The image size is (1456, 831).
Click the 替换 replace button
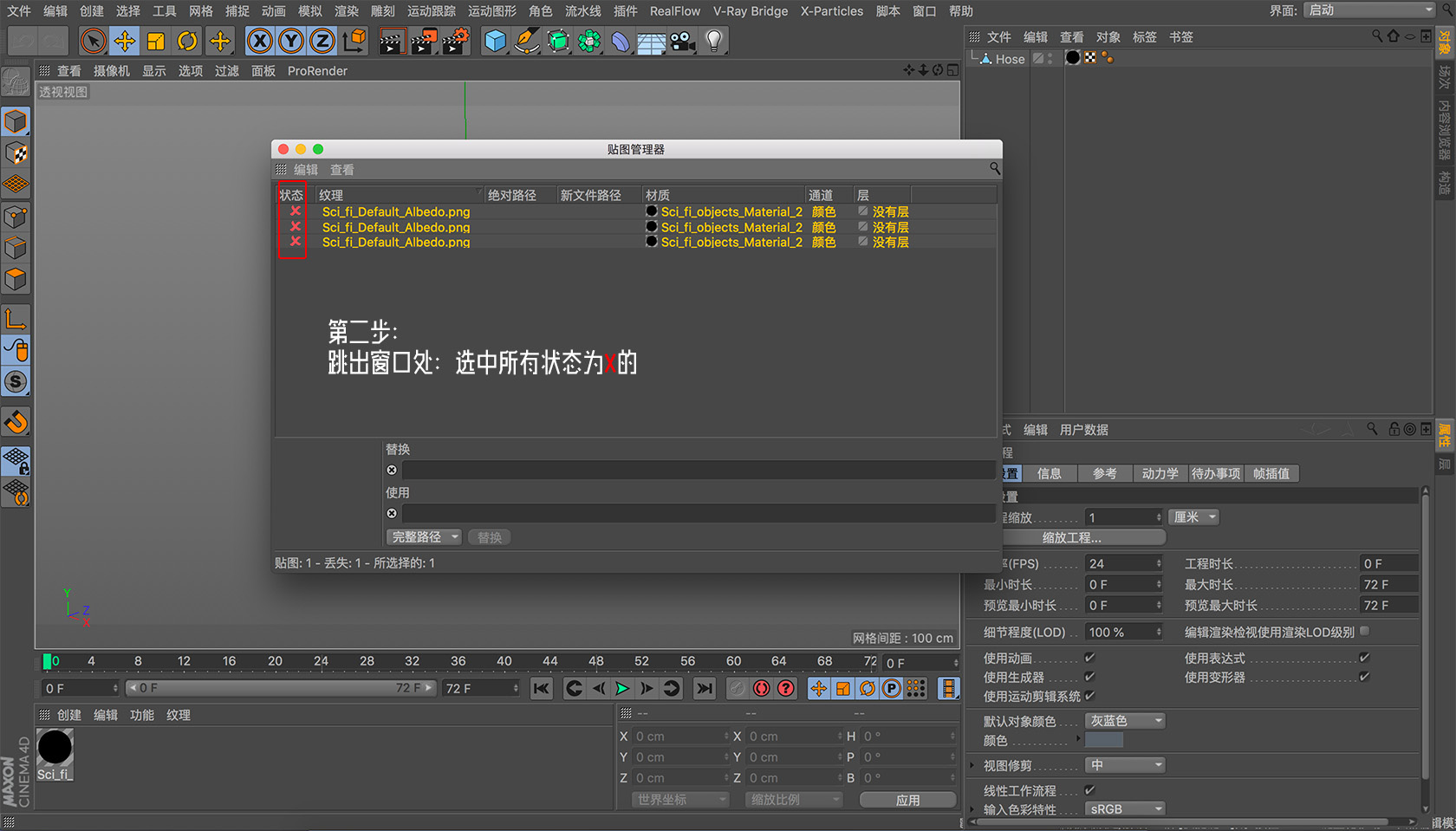[490, 537]
